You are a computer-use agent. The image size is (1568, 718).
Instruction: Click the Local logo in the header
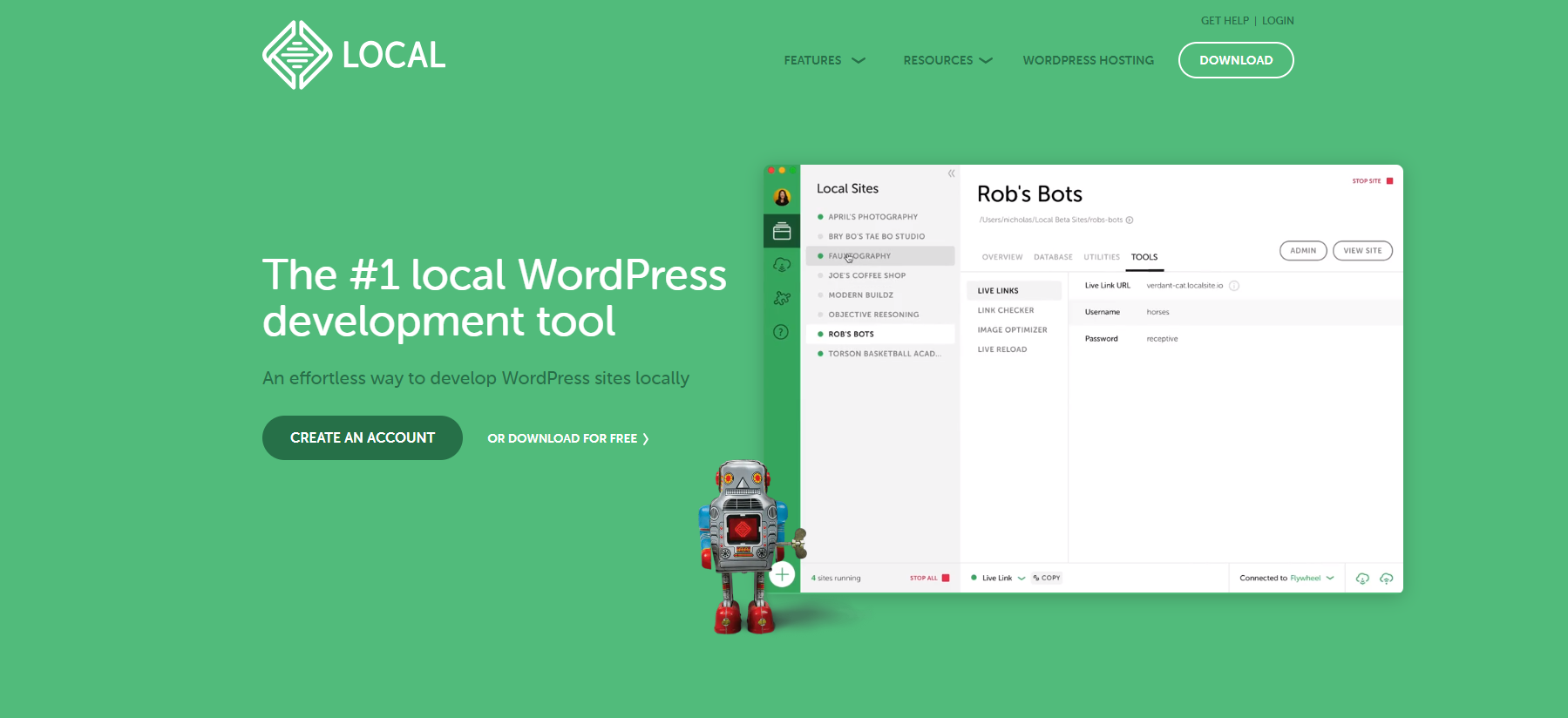(354, 55)
